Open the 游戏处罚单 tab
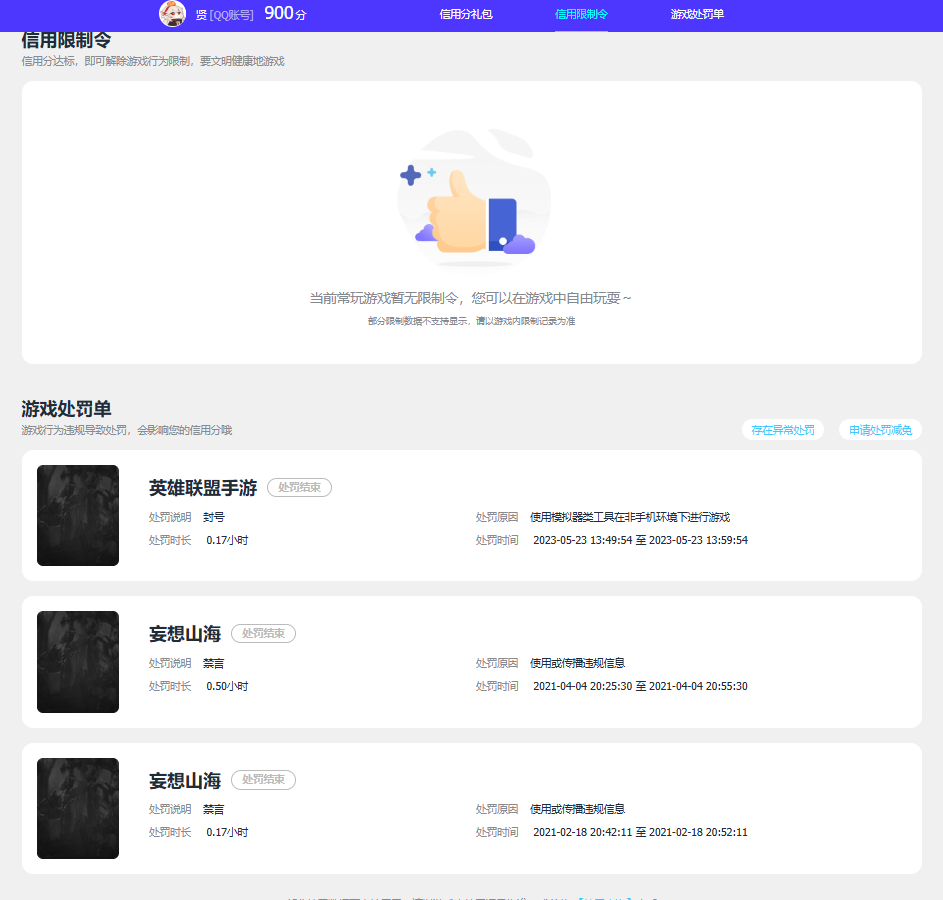This screenshot has width=943, height=900. pyautogui.click(x=697, y=16)
